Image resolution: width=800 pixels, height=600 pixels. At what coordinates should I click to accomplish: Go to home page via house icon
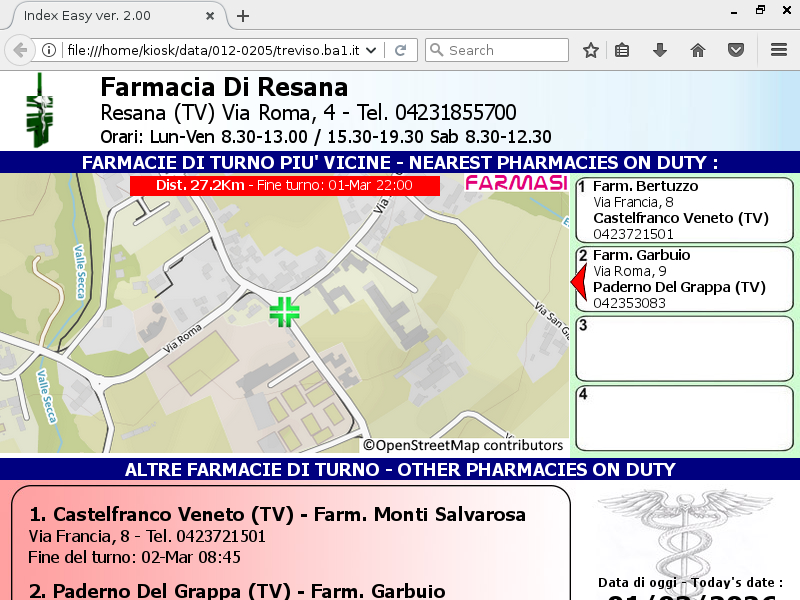pos(698,50)
